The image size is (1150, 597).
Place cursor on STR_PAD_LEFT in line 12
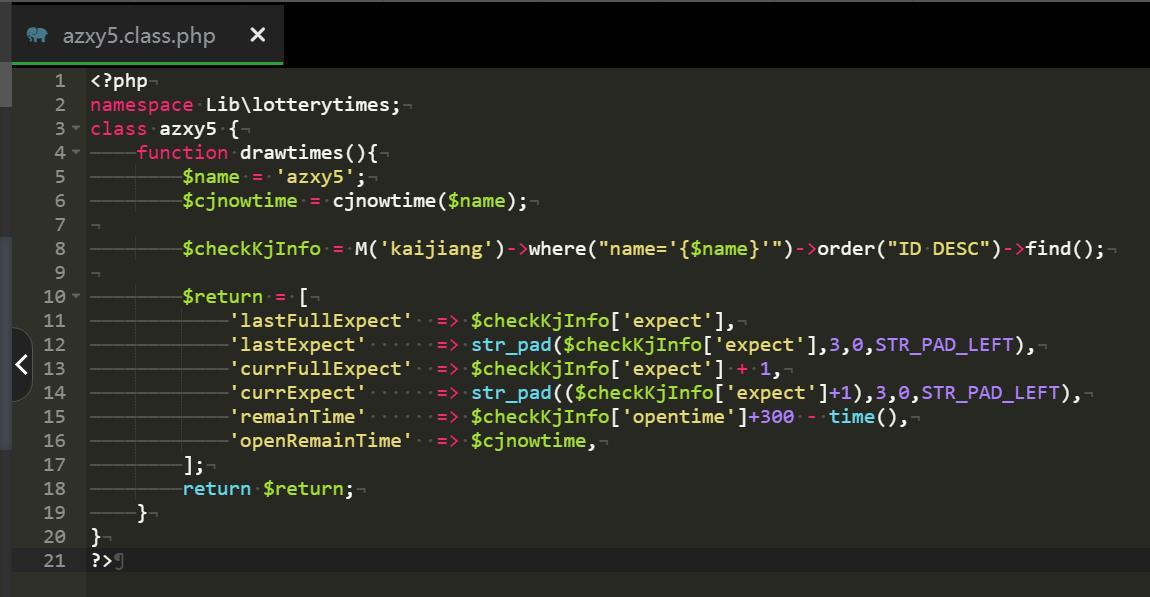tap(945, 345)
